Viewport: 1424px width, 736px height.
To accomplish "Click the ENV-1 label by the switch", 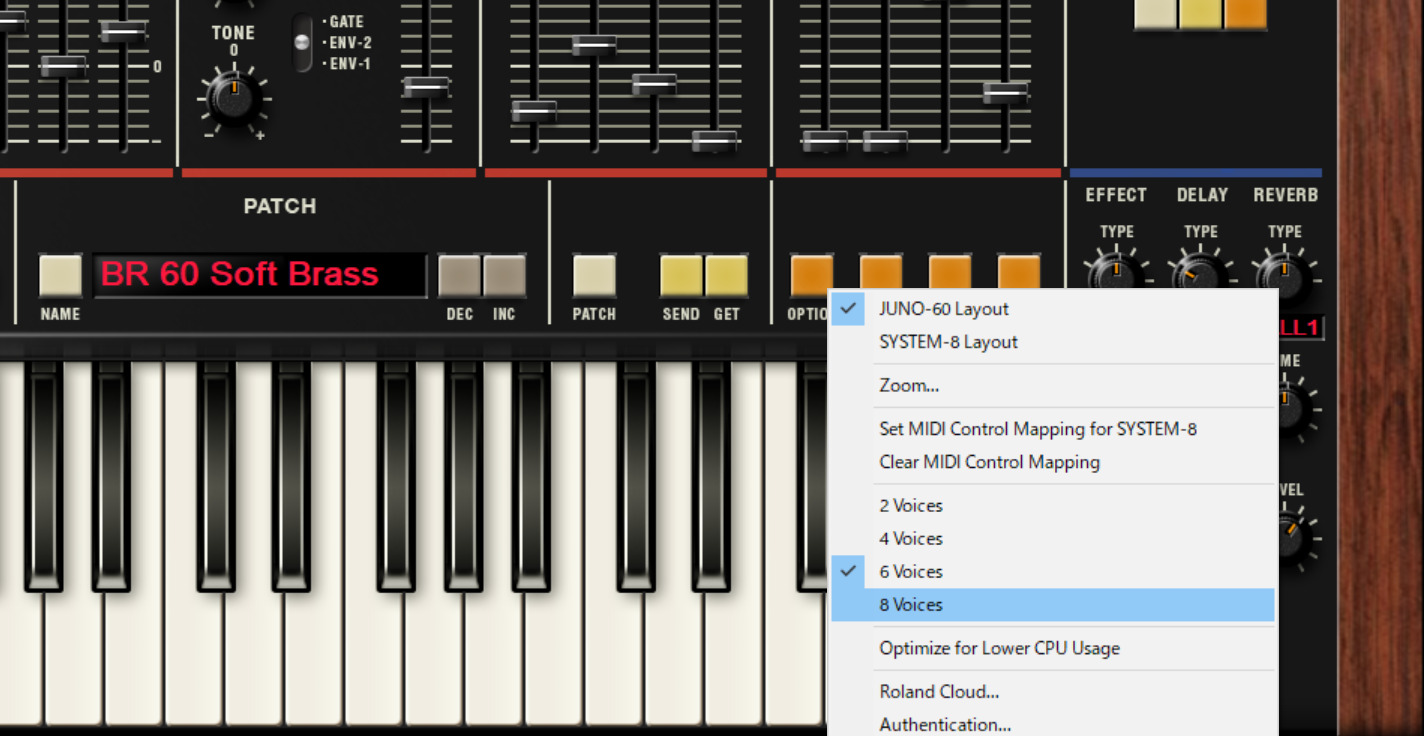I will pyautogui.click(x=349, y=64).
